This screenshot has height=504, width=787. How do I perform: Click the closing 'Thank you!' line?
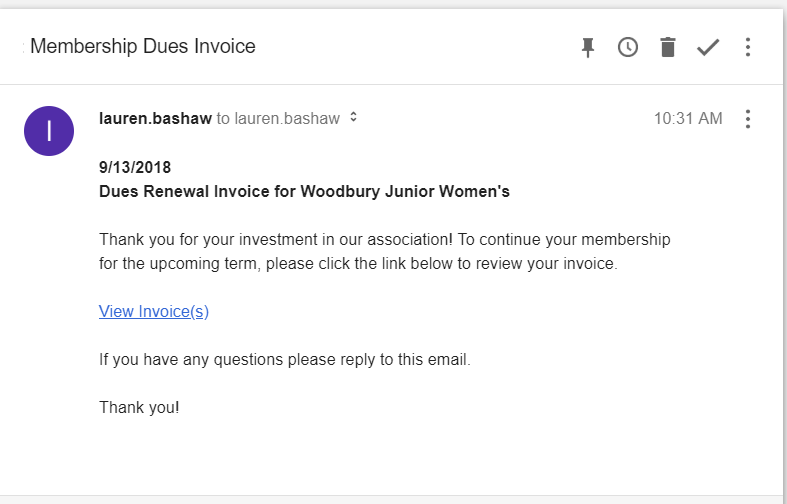[139, 407]
